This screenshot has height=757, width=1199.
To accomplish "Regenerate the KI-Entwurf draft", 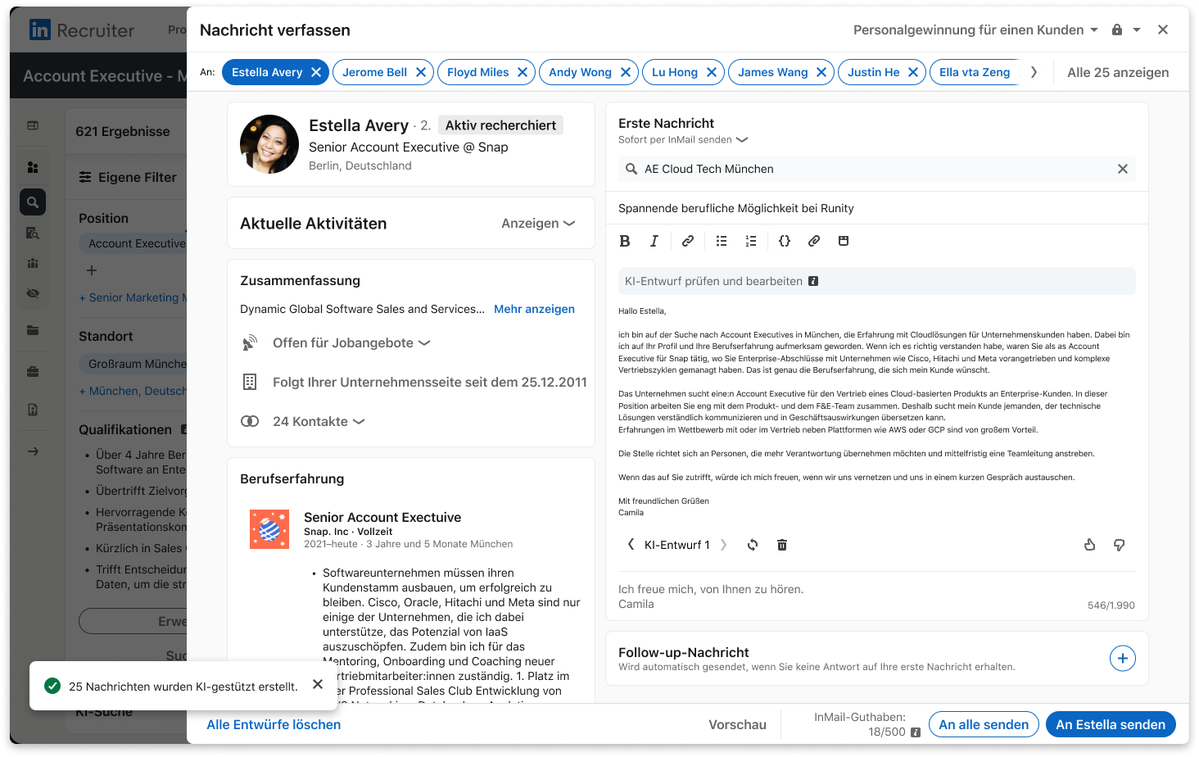I will point(752,545).
